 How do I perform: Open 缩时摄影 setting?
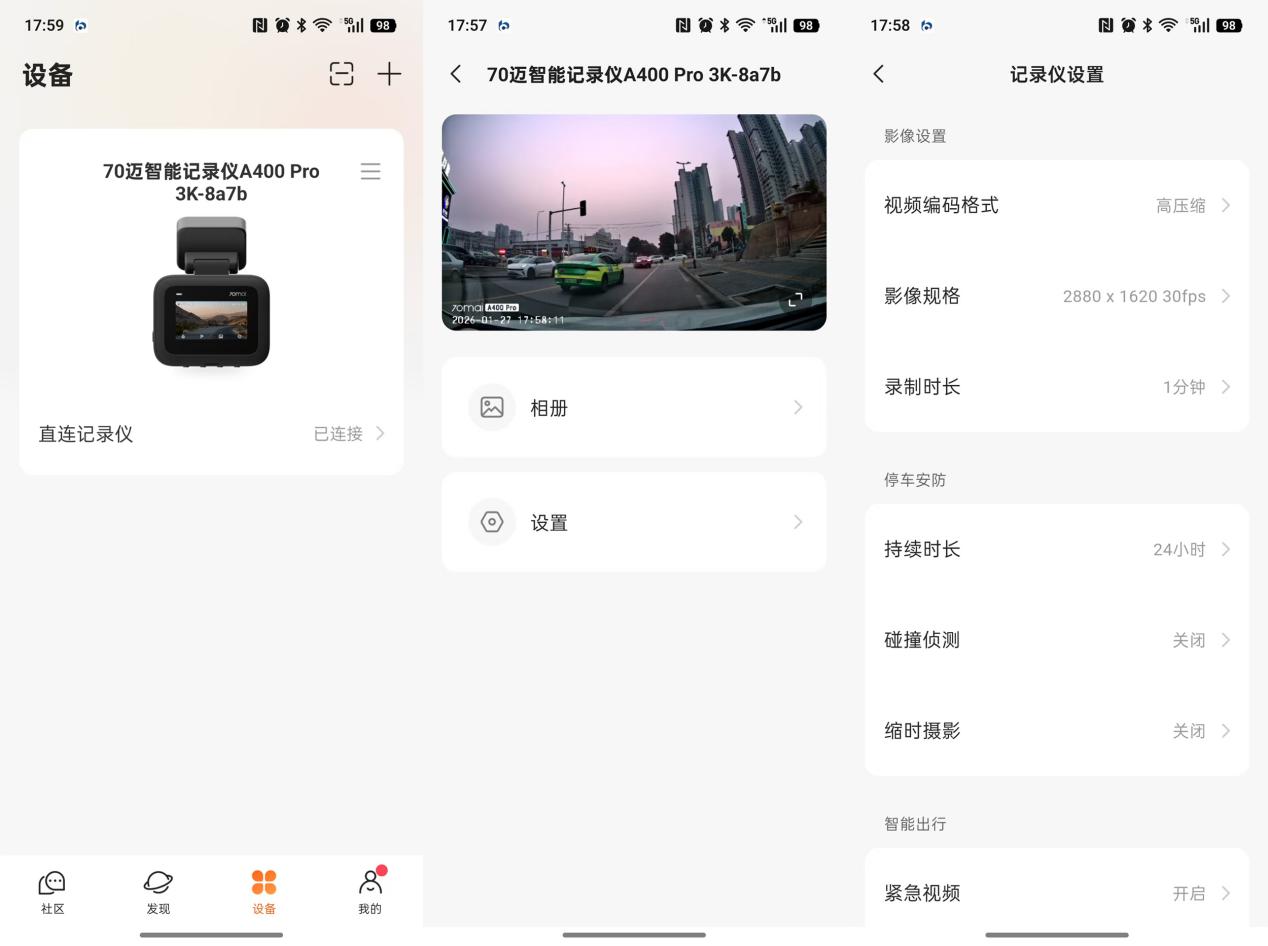coord(1057,731)
